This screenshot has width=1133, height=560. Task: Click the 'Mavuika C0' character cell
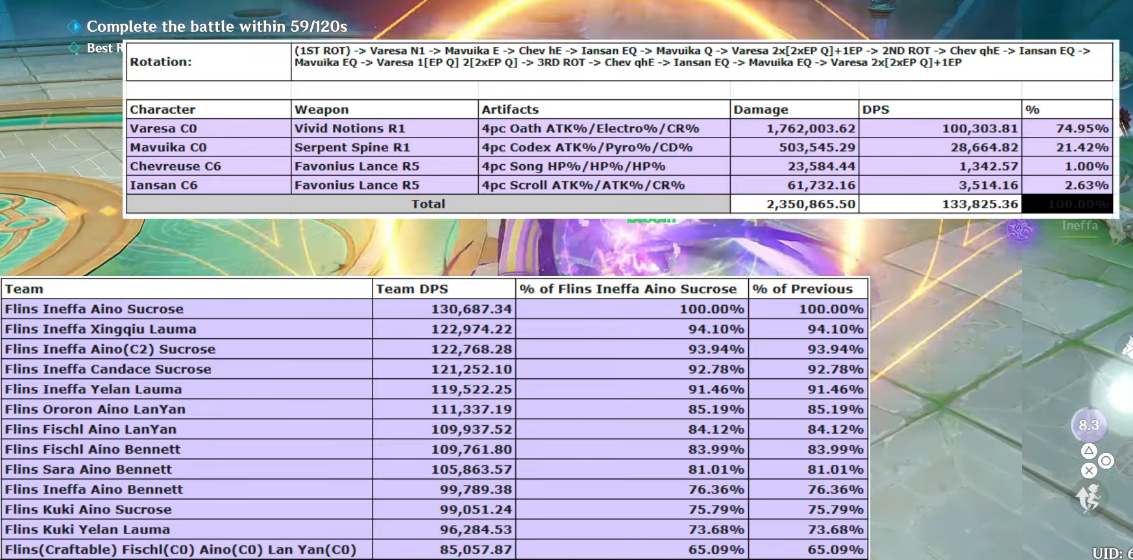(x=209, y=147)
